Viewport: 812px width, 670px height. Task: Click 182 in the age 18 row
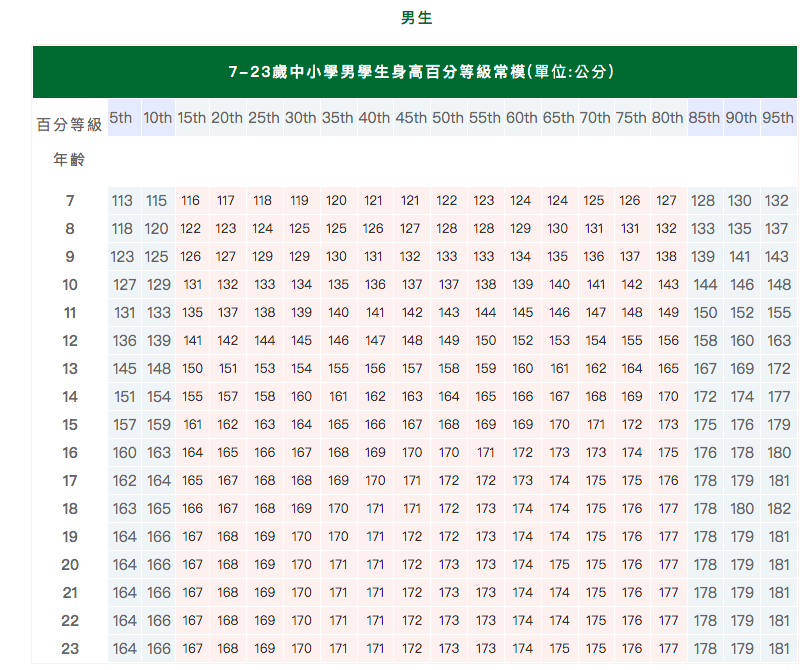coord(779,508)
